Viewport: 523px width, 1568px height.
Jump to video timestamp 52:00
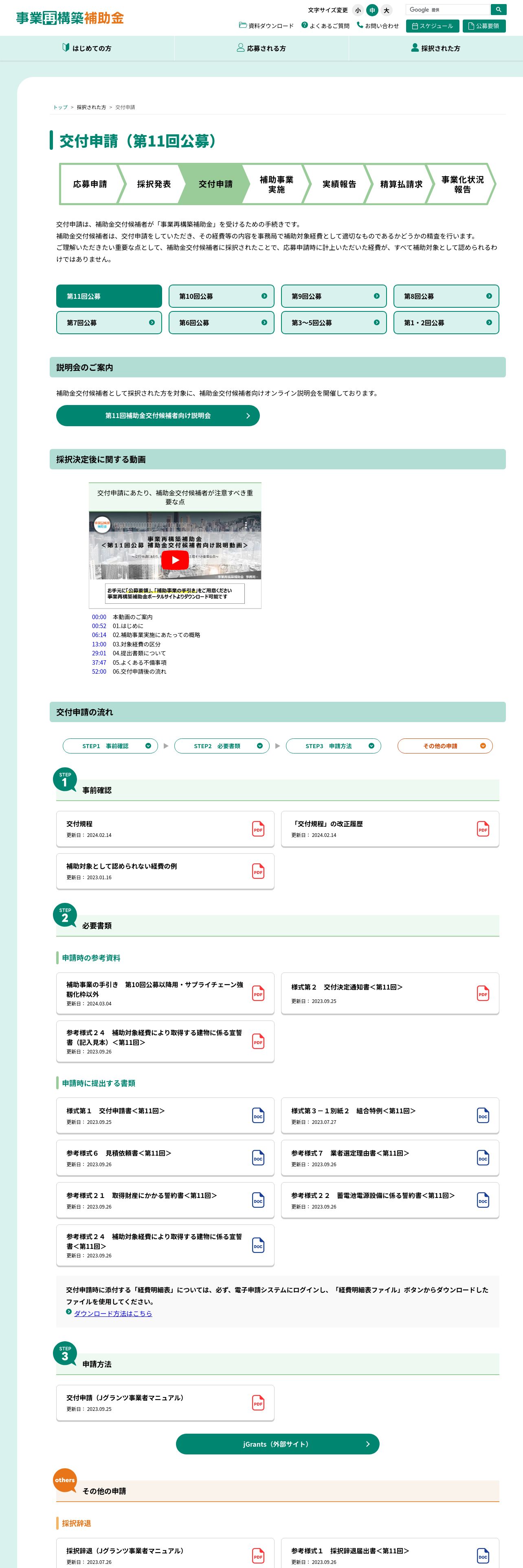[99, 671]
